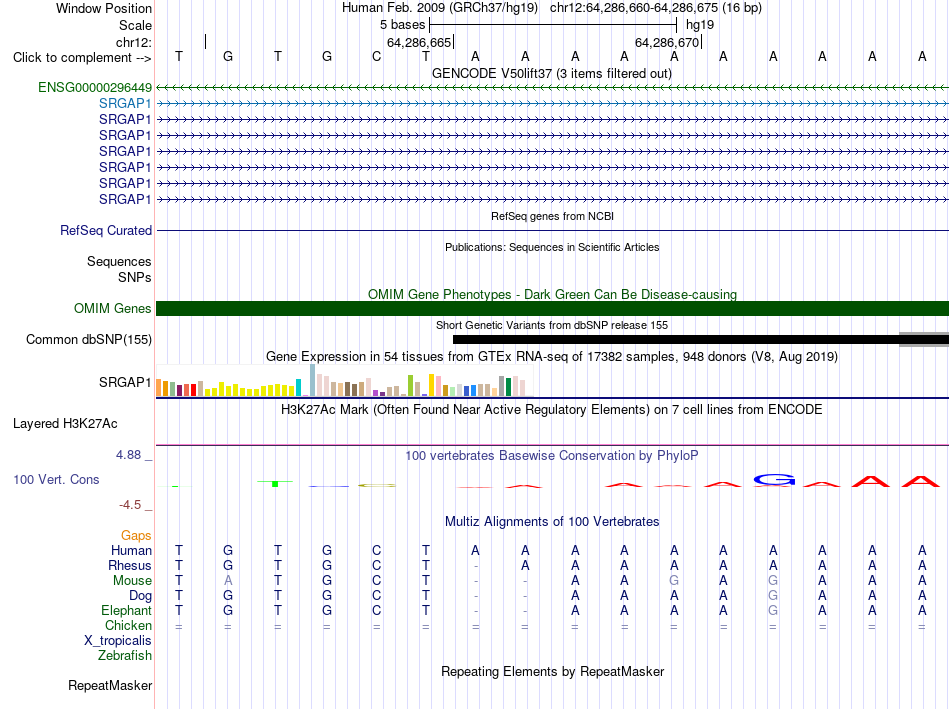Select the Chicken species label
This screenshot has width=950, height=709.
128,625
